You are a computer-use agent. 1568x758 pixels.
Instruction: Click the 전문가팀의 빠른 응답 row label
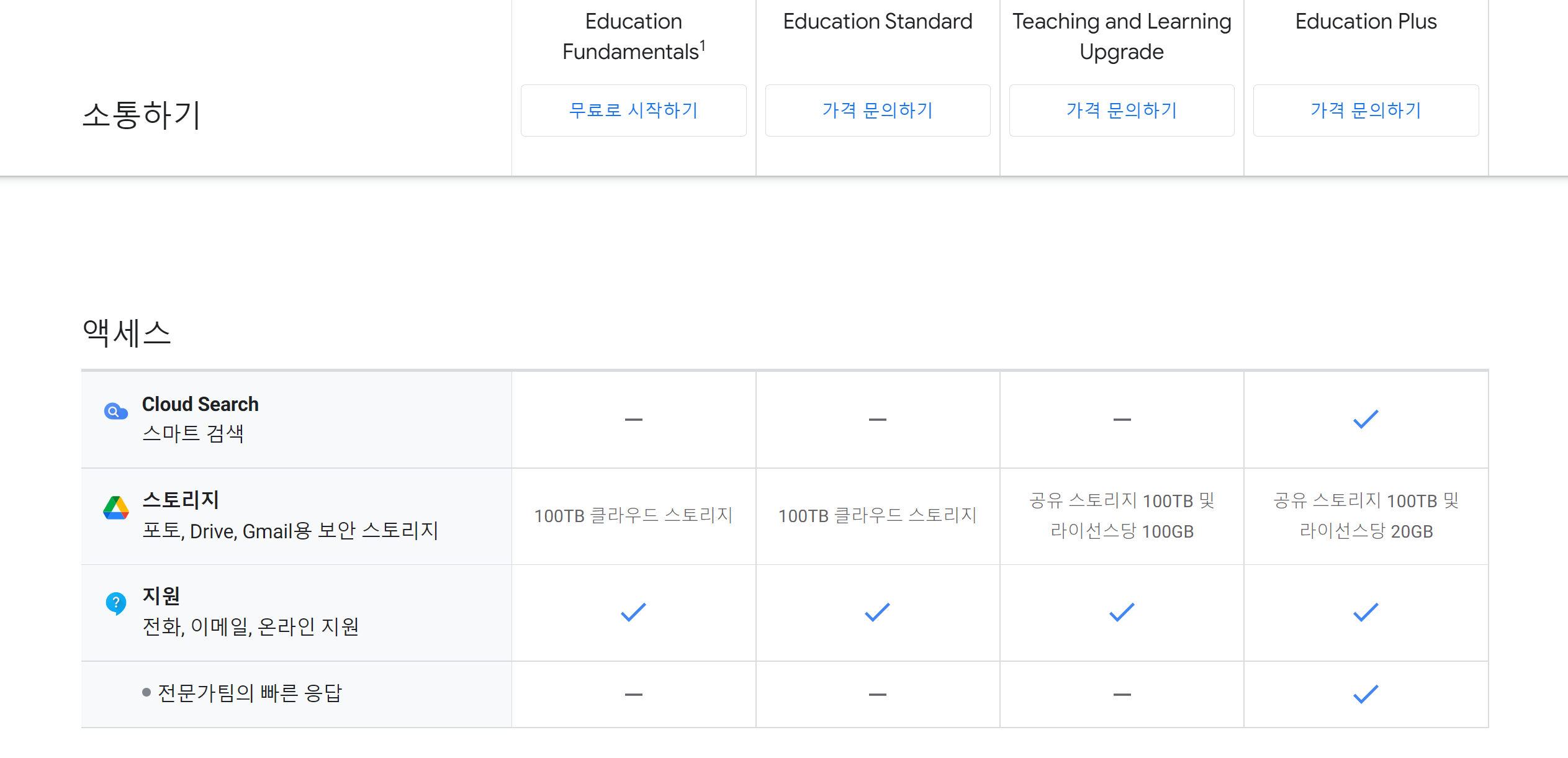[250, 693]
